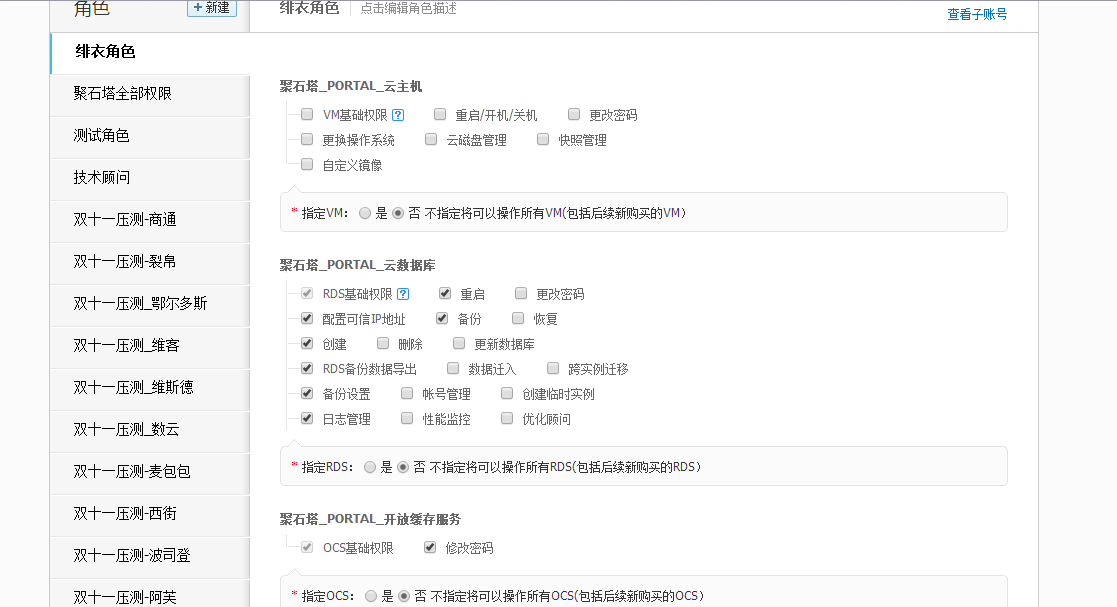Select 双十一压测-麦包包 role

[x=150, y=472]
